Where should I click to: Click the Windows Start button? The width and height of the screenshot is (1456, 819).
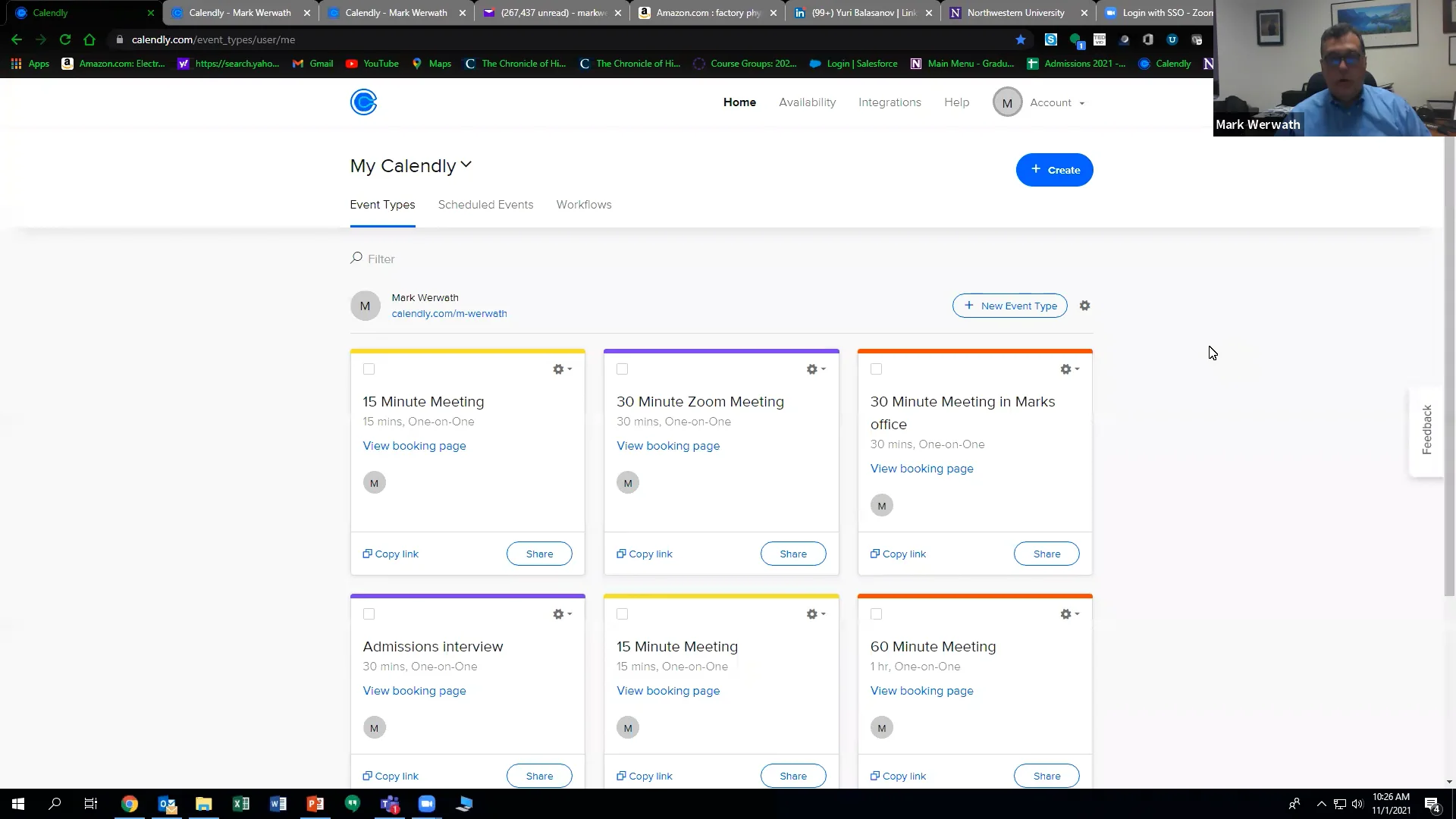18,804
